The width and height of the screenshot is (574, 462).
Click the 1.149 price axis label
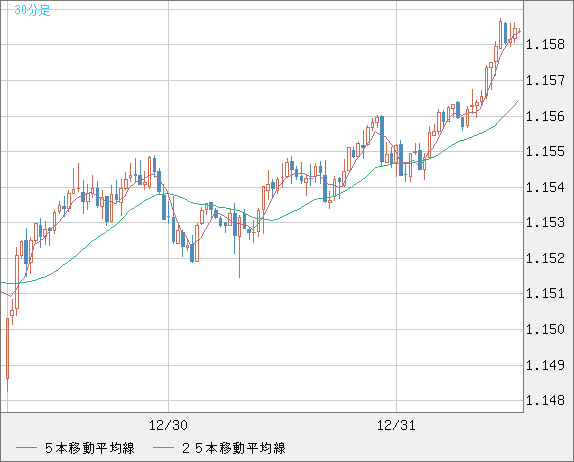pyautogui.click(x=545, y=365)
